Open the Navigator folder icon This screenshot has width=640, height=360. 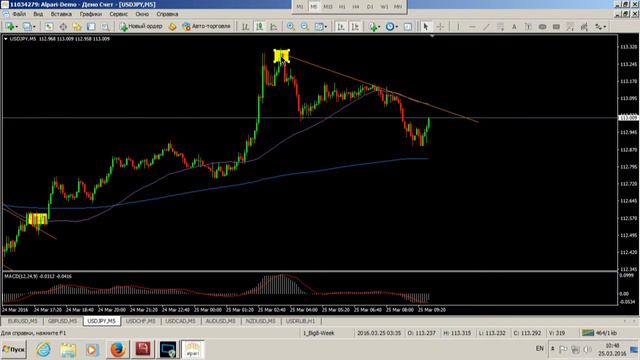pos(77,27)
